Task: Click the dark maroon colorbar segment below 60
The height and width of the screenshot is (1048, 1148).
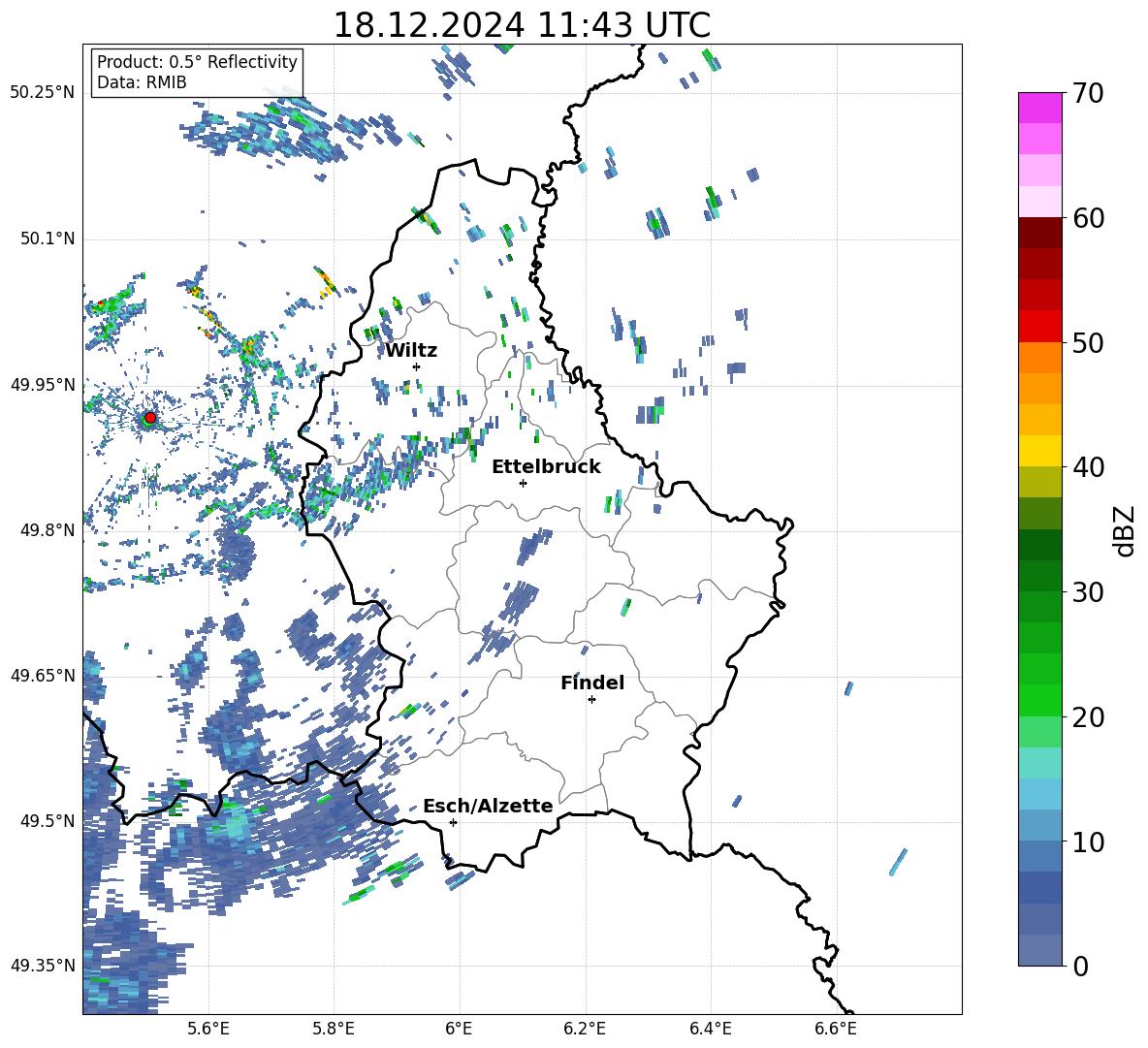Action: pos(1040,233)
